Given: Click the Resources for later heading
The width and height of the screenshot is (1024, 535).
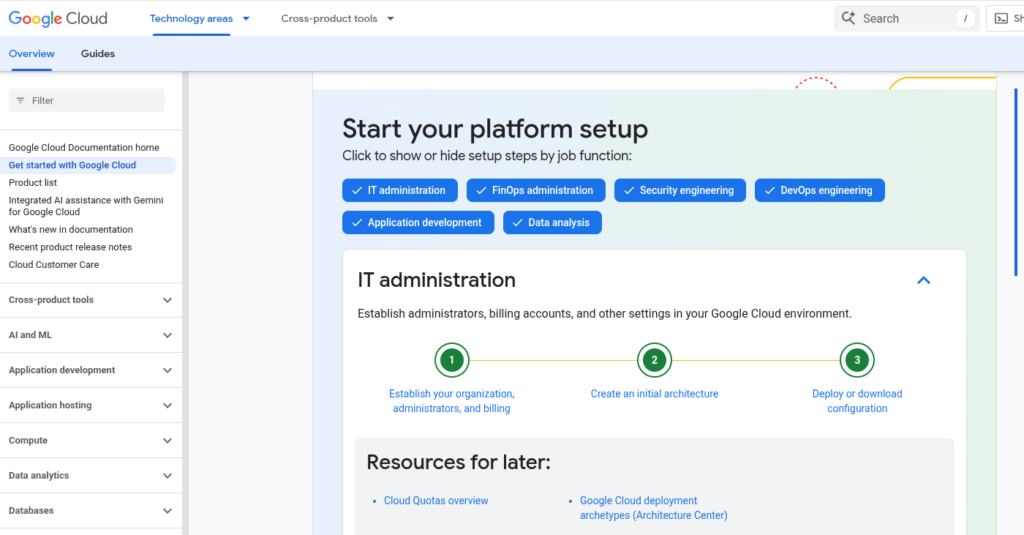Looking at the screenshot, I should (458, 462).
